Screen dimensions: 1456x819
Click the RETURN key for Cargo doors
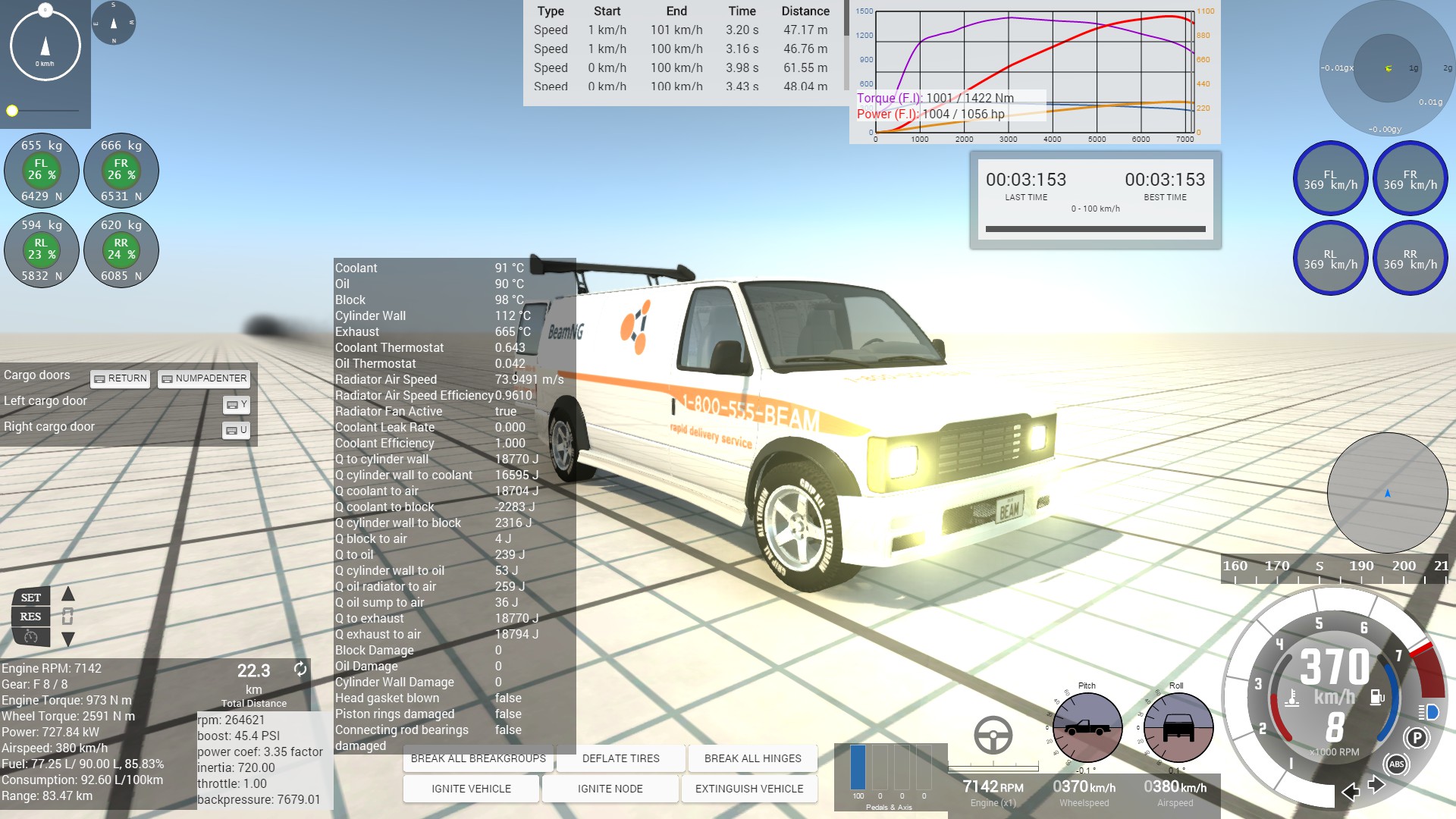tap(121, 378)
